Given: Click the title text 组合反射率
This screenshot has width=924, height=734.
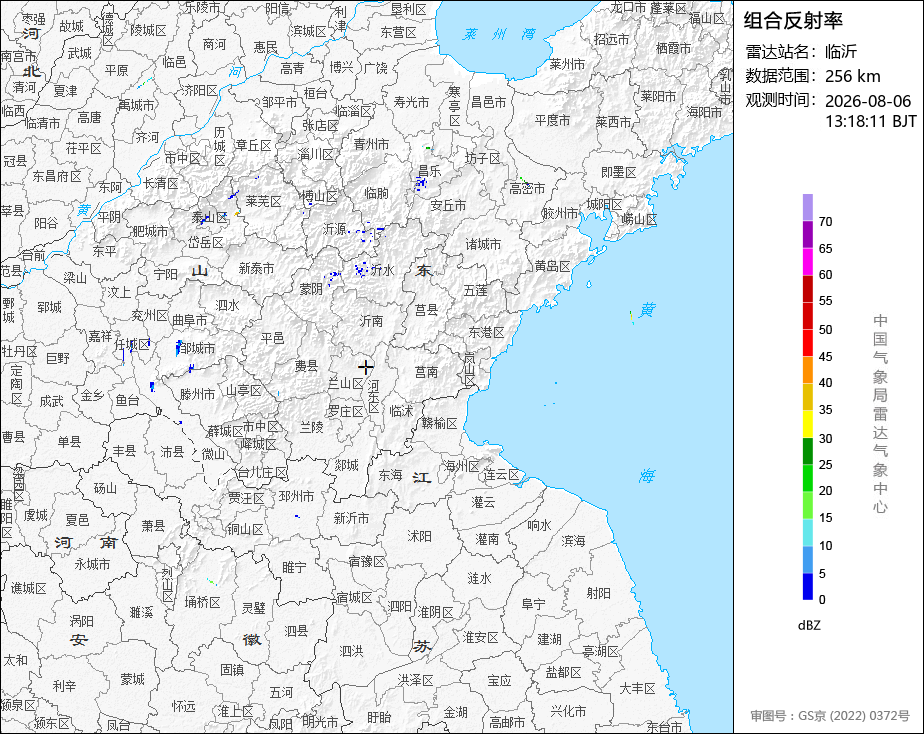Looking at the screenshot, I should 793,21.
